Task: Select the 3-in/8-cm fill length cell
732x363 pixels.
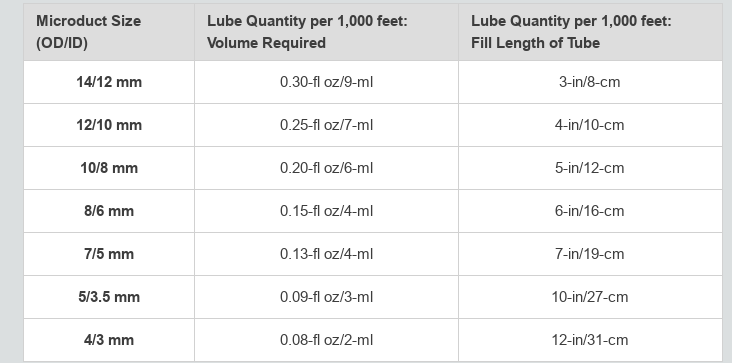Action: coord(590,82)
